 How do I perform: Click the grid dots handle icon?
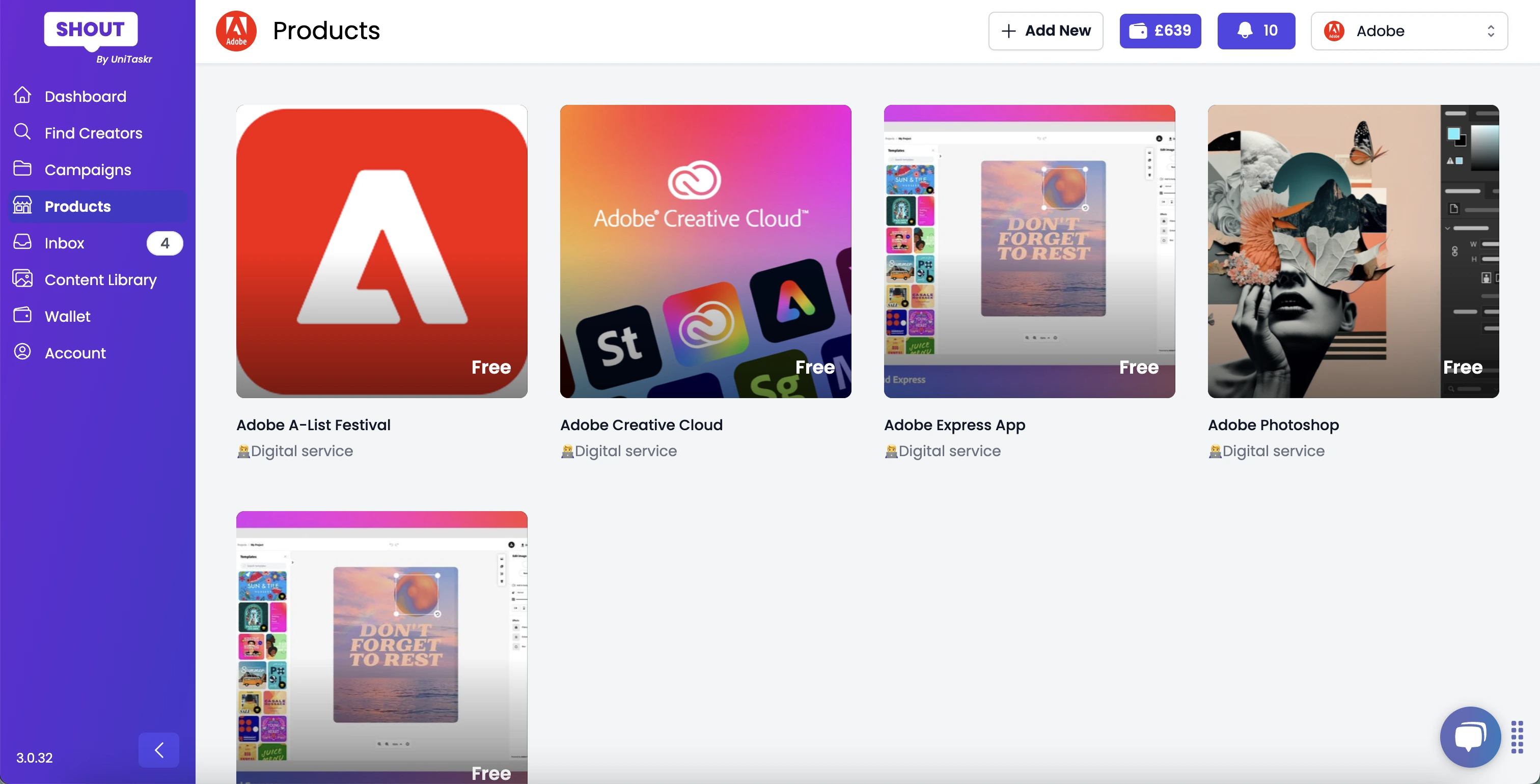(1517, 737)
